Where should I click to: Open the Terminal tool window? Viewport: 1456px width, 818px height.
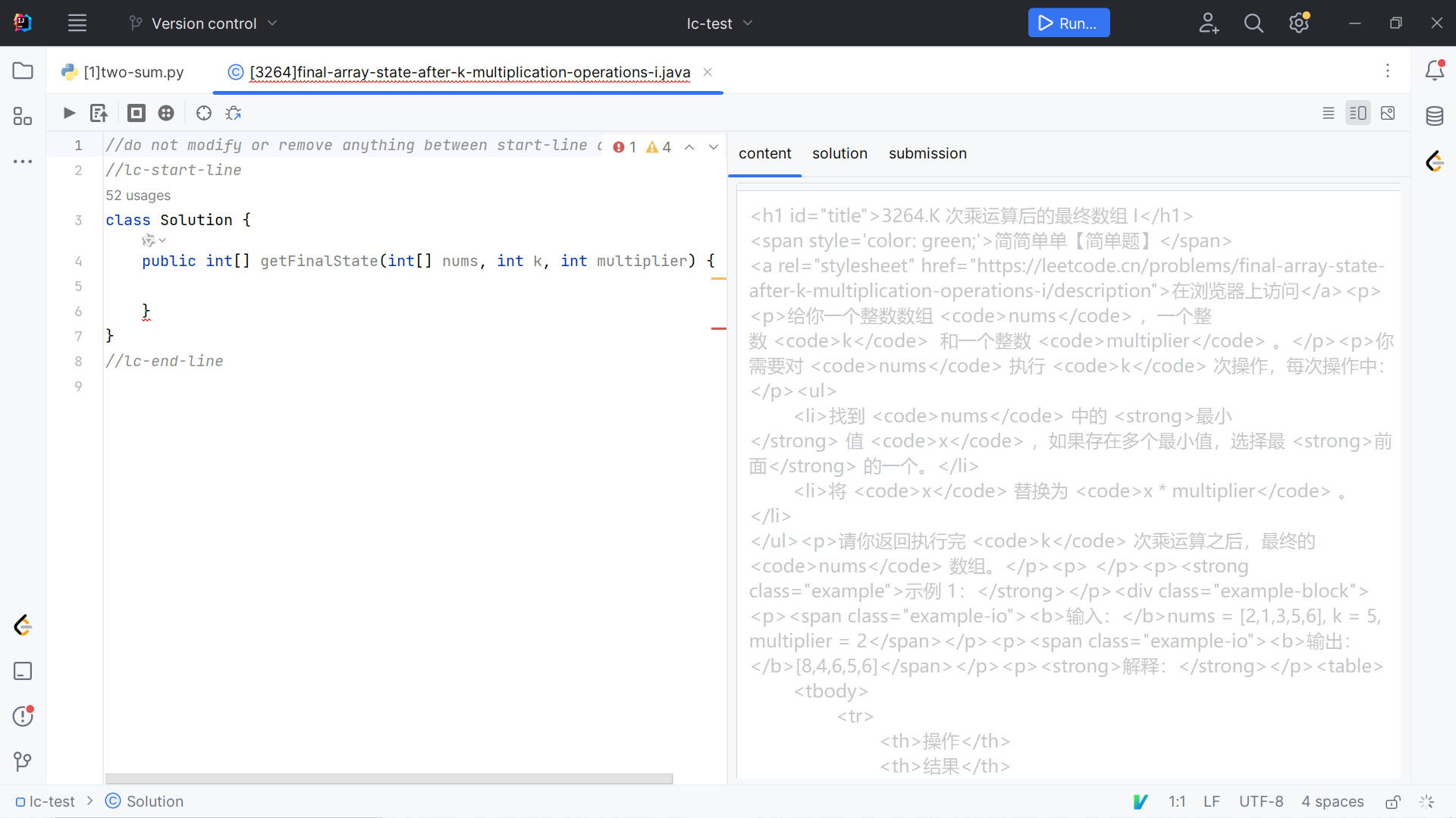(23, 671)
